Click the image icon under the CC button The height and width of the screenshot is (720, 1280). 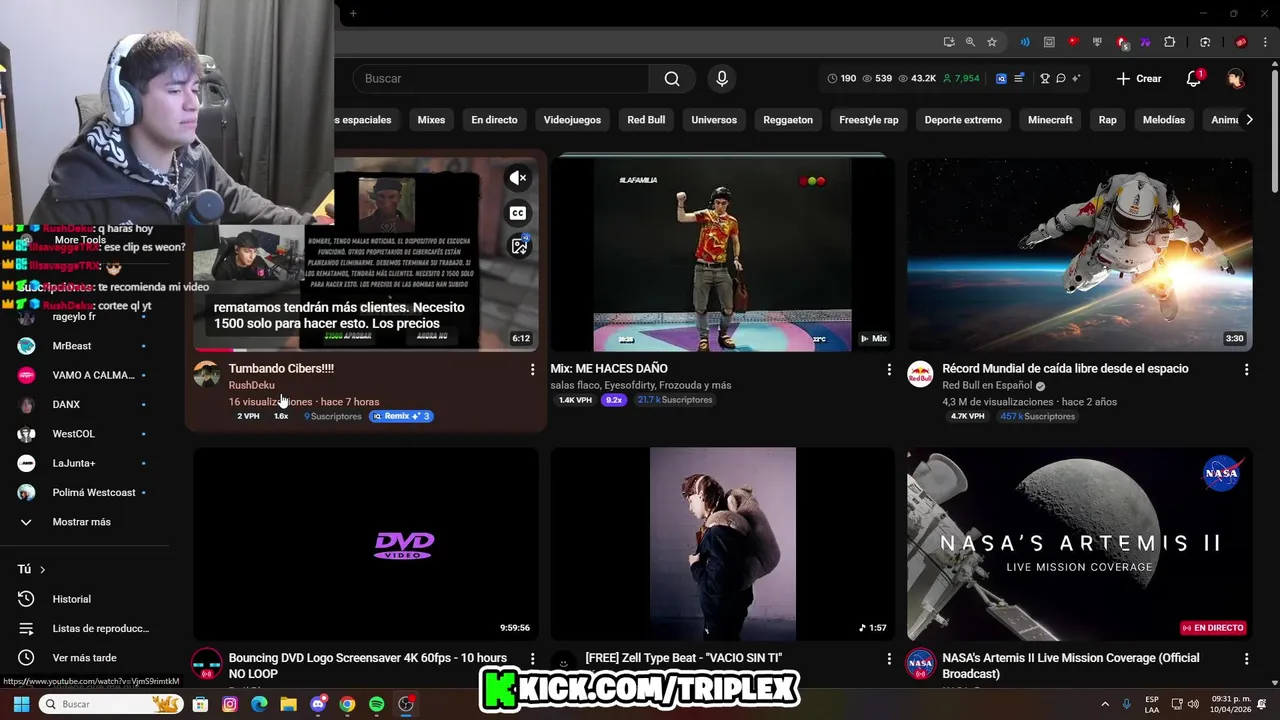click(519, 246)
